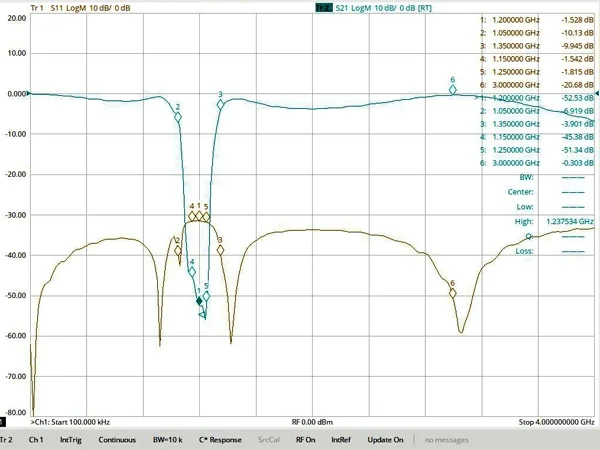Select marker 6 on the teal S21 trace
This screenshot has height=450, width=600.
tap(453, 90)
